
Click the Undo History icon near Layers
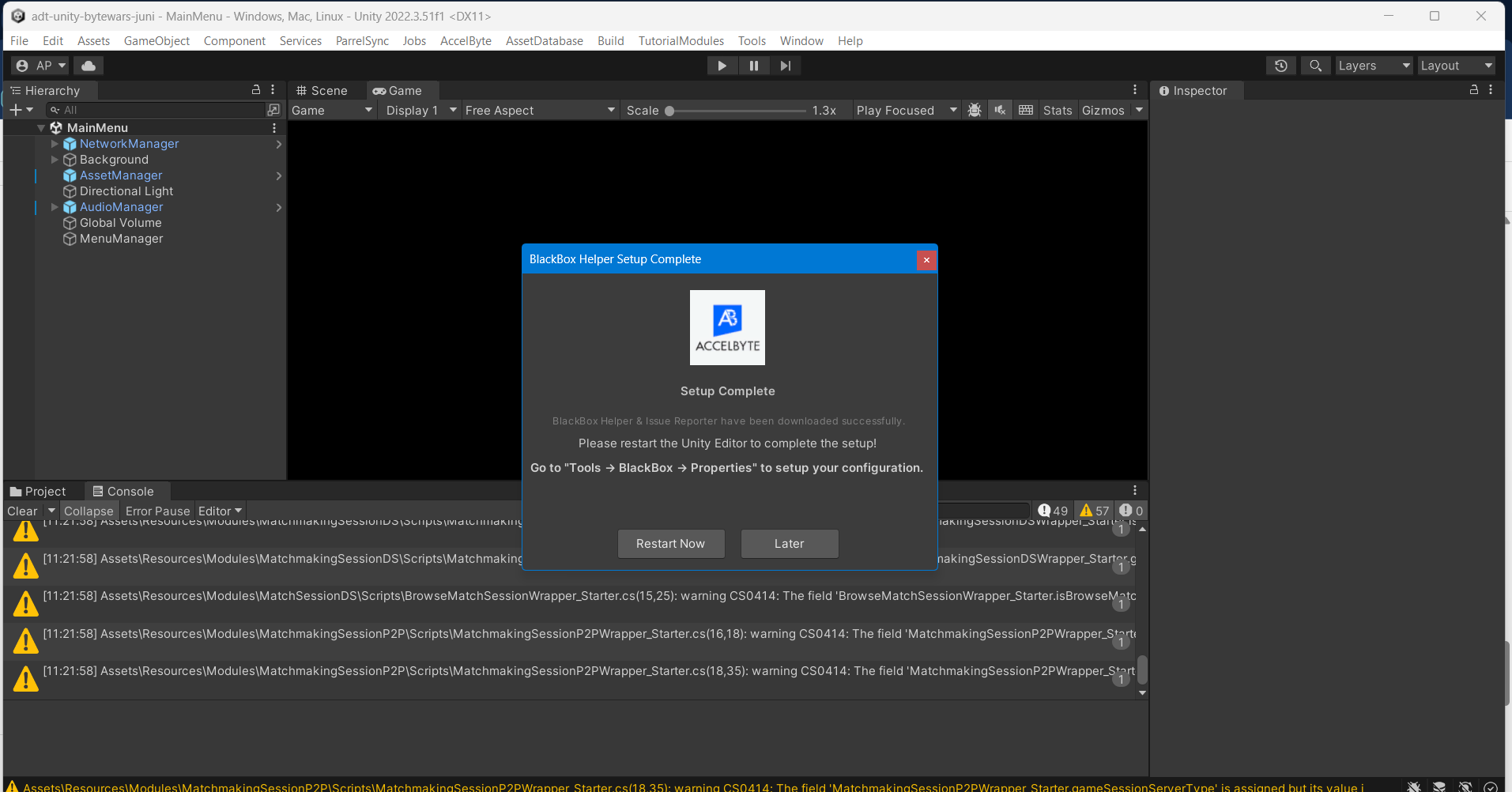1280,65
